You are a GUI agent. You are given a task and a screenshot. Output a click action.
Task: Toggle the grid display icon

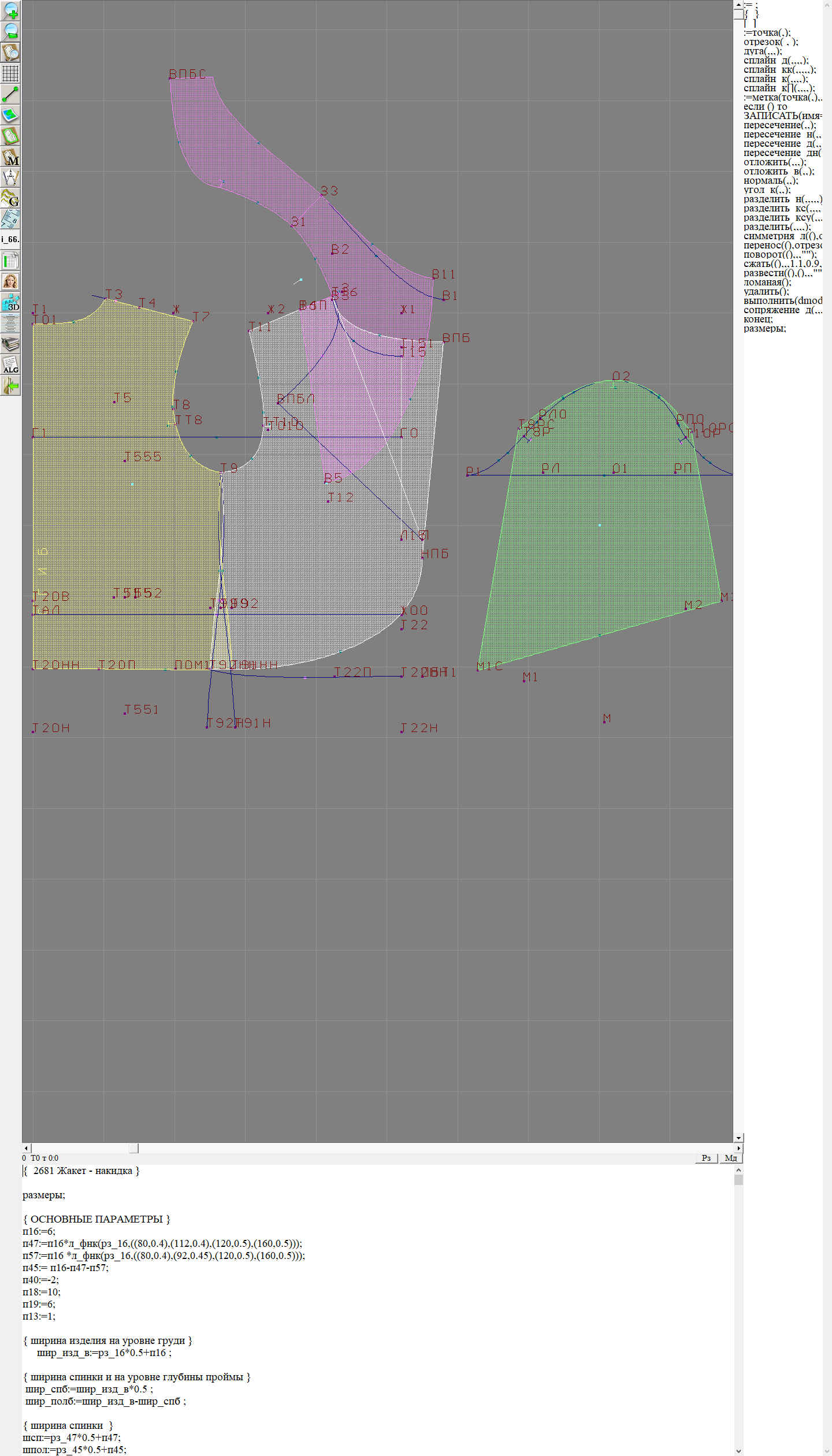(x=10, y=73)
